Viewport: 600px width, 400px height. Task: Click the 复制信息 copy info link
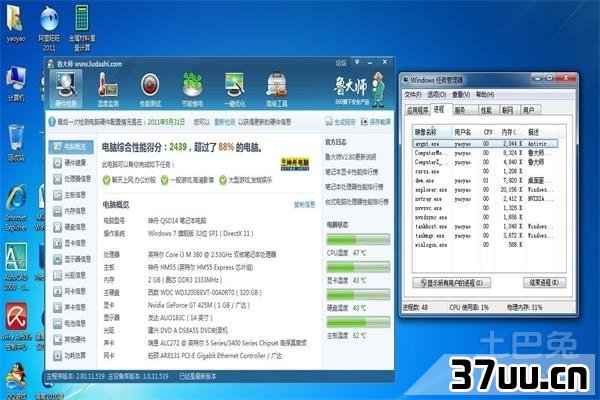tap(304, 204)
